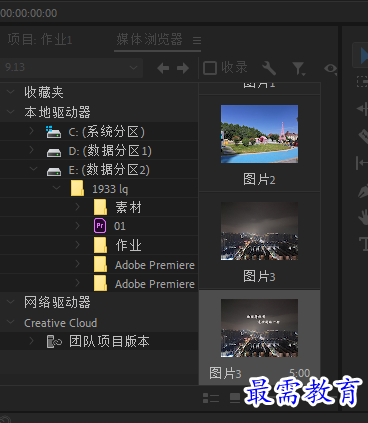Select 本地驱动器 in the tree
The image size is (368, 423).
click(57, 112)
